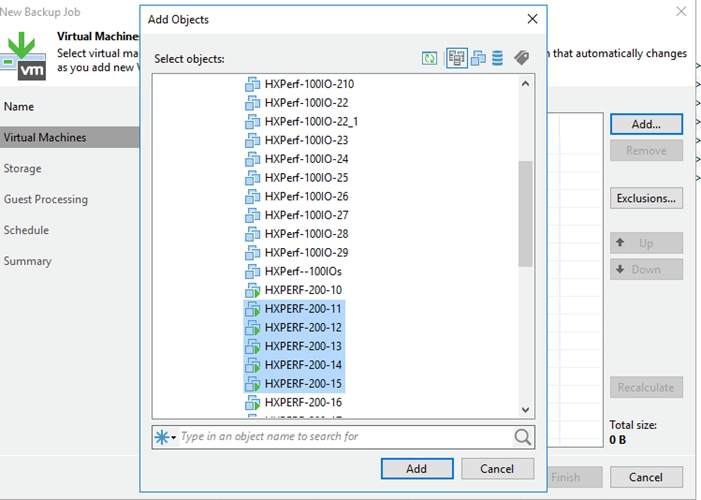The width and height of the screenshot is (701, 500).
Task: Click VM icon next to HXPerf-100IO-28
Action: point(253,234)
